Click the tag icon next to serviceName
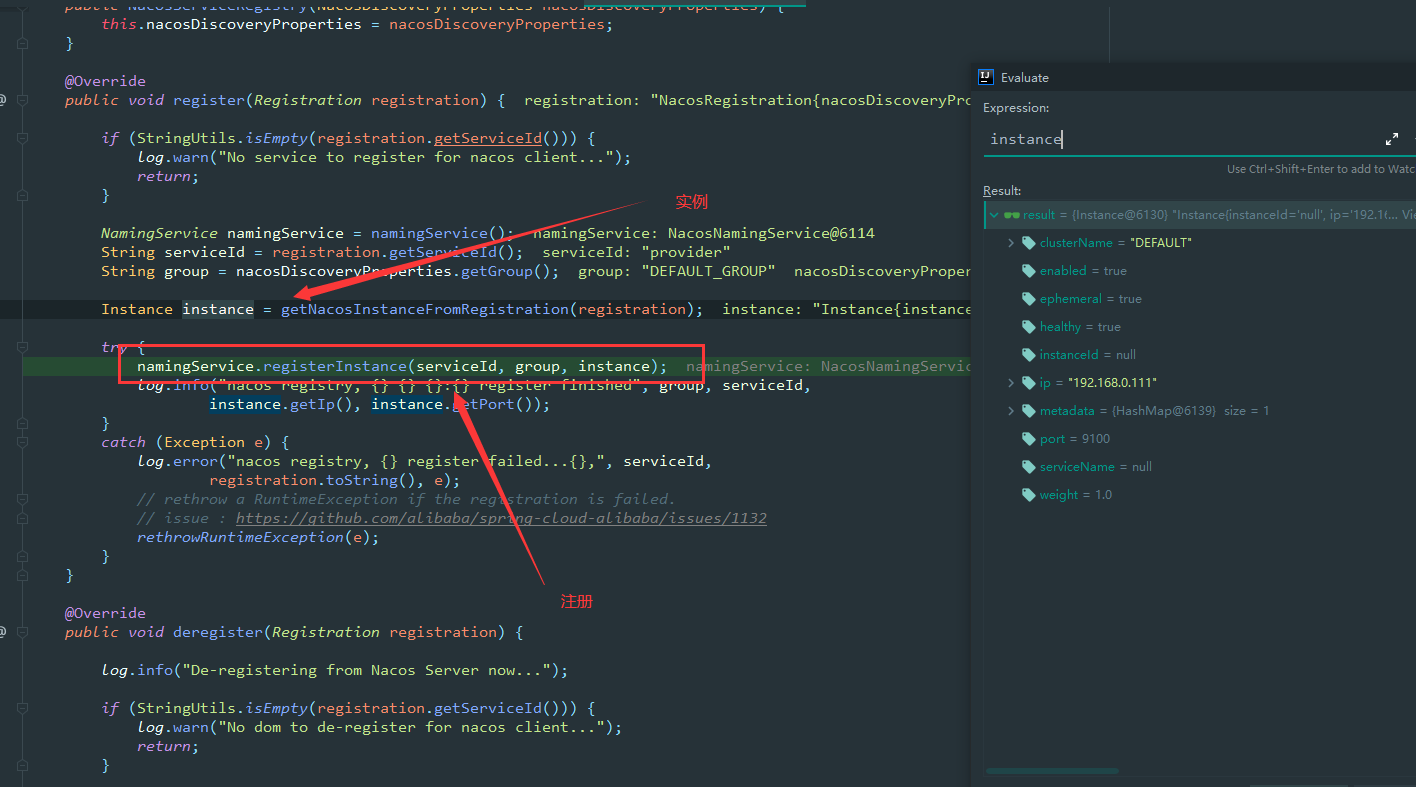 (x=1028, y=467)
